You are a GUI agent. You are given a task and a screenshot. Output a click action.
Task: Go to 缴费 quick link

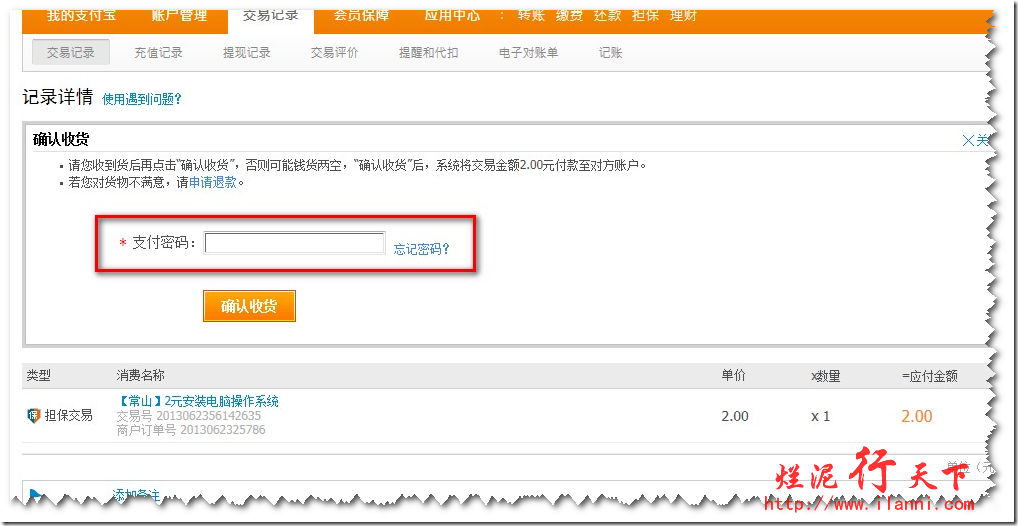coord(569,16)
